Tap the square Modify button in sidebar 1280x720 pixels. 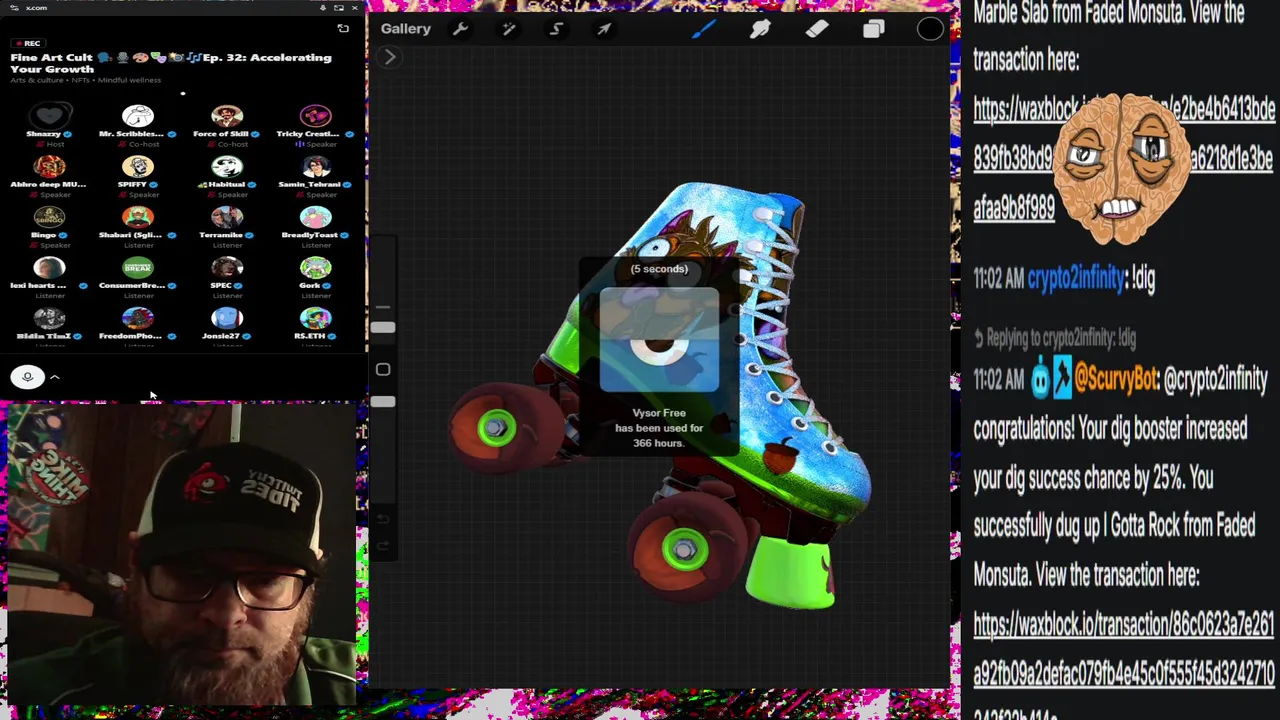pos(382,370)
